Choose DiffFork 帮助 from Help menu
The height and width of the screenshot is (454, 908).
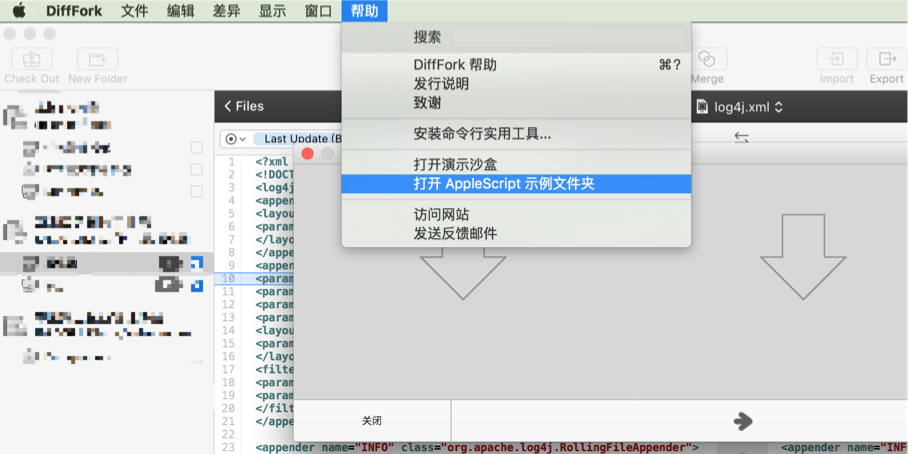[516, 65]
